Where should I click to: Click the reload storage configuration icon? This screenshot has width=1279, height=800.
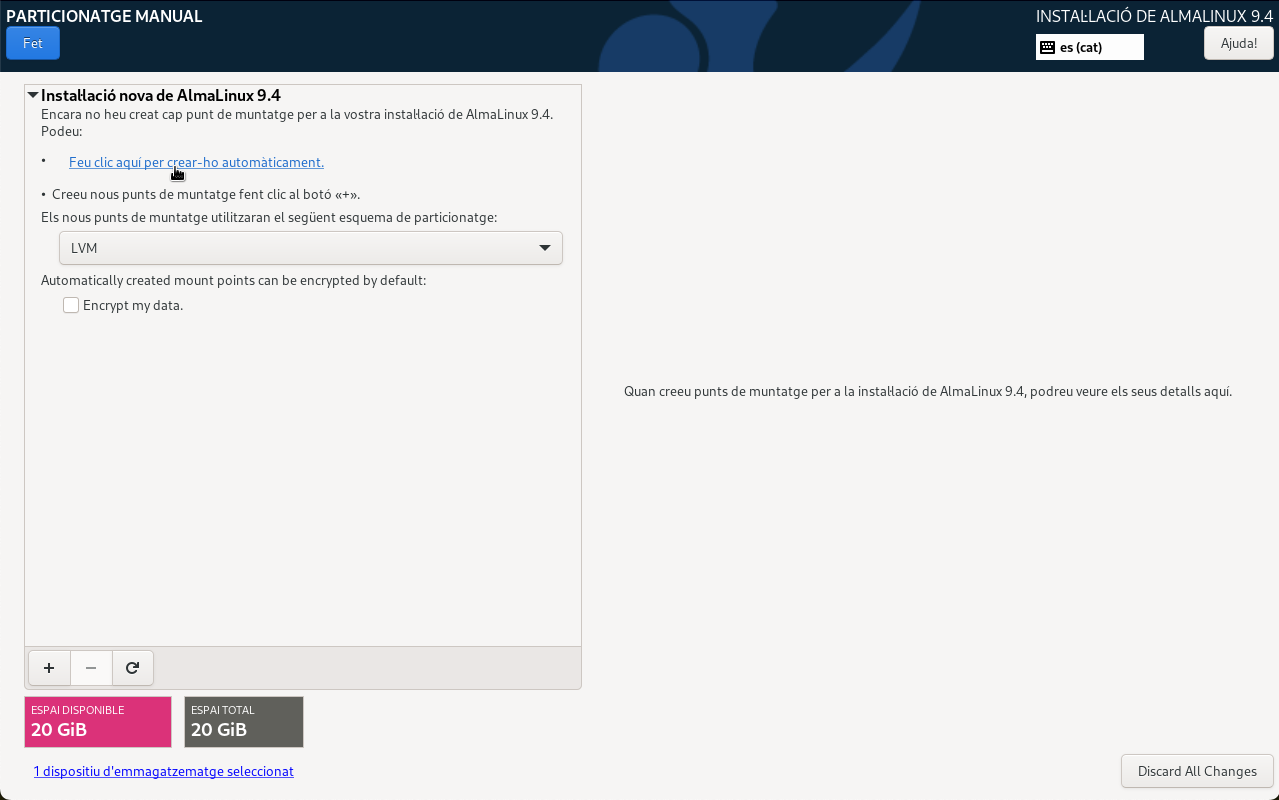(x=133, y=668)
